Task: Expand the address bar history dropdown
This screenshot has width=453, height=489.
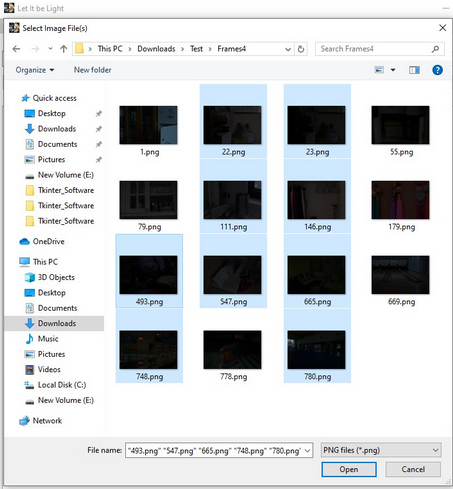Action: pyautogui.click(x=288, y=49)
